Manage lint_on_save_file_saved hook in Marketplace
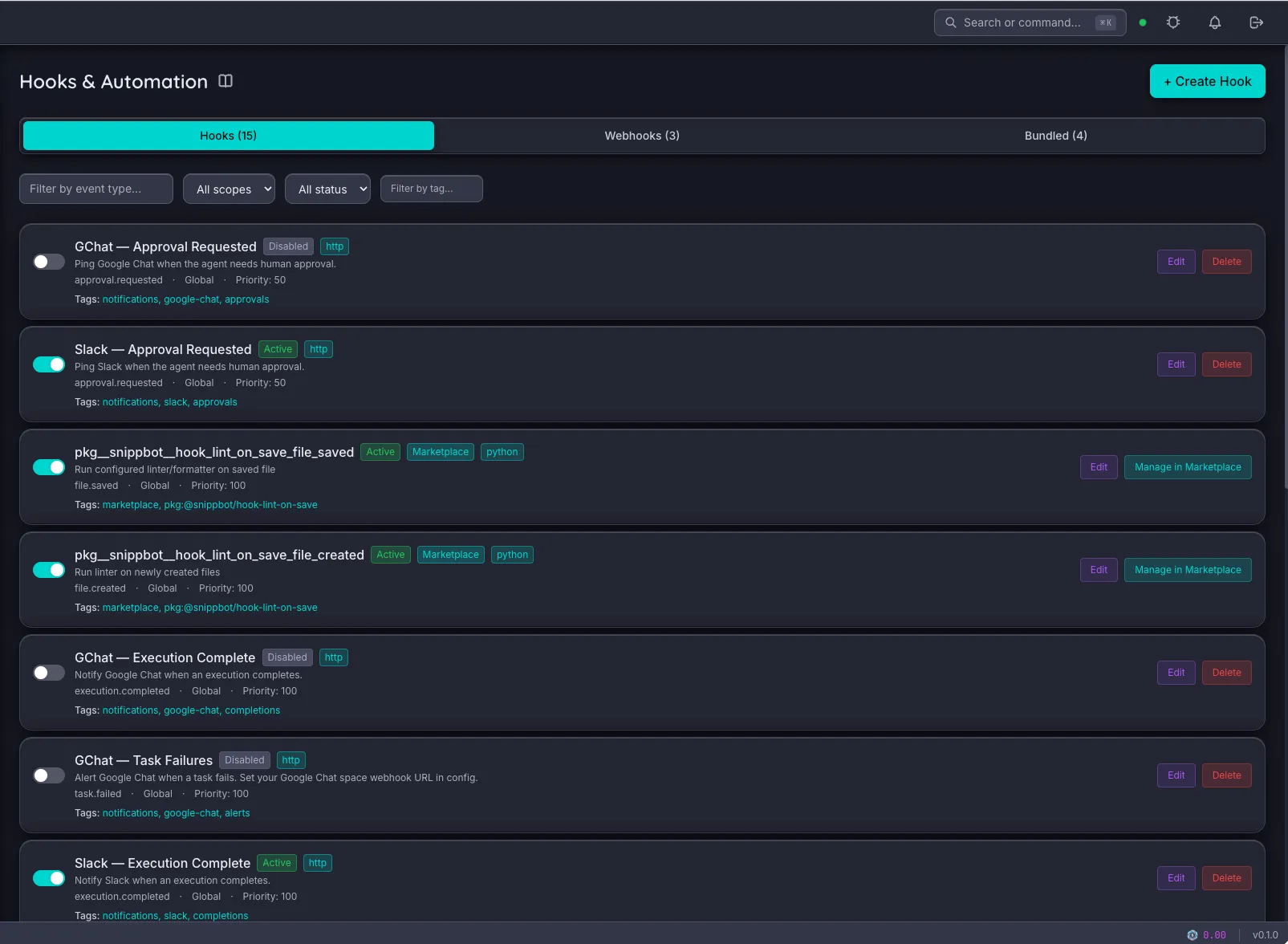The width and height of the screenshot is (1288, 944). pos(1188,467)
